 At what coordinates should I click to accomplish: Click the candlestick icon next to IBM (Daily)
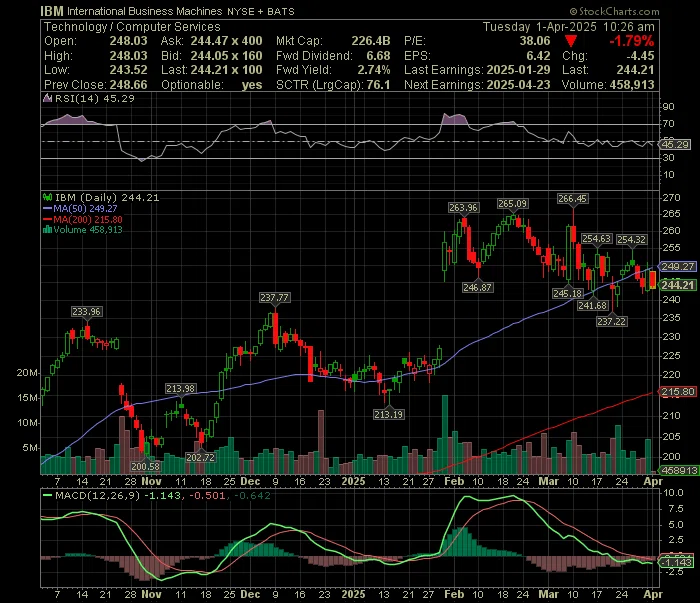(47, 197)
